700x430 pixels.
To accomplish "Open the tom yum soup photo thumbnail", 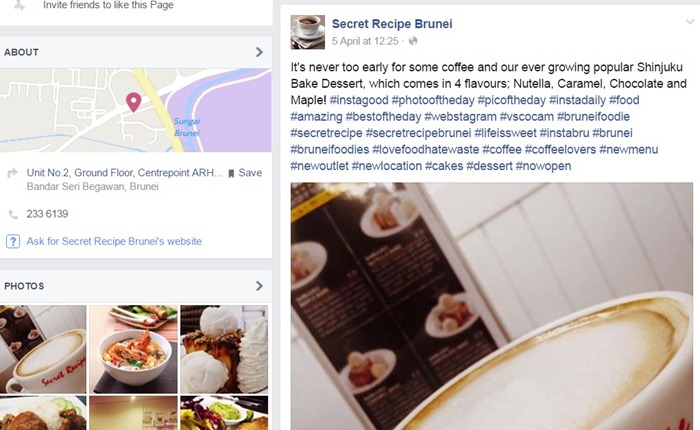I will [133, 349].
